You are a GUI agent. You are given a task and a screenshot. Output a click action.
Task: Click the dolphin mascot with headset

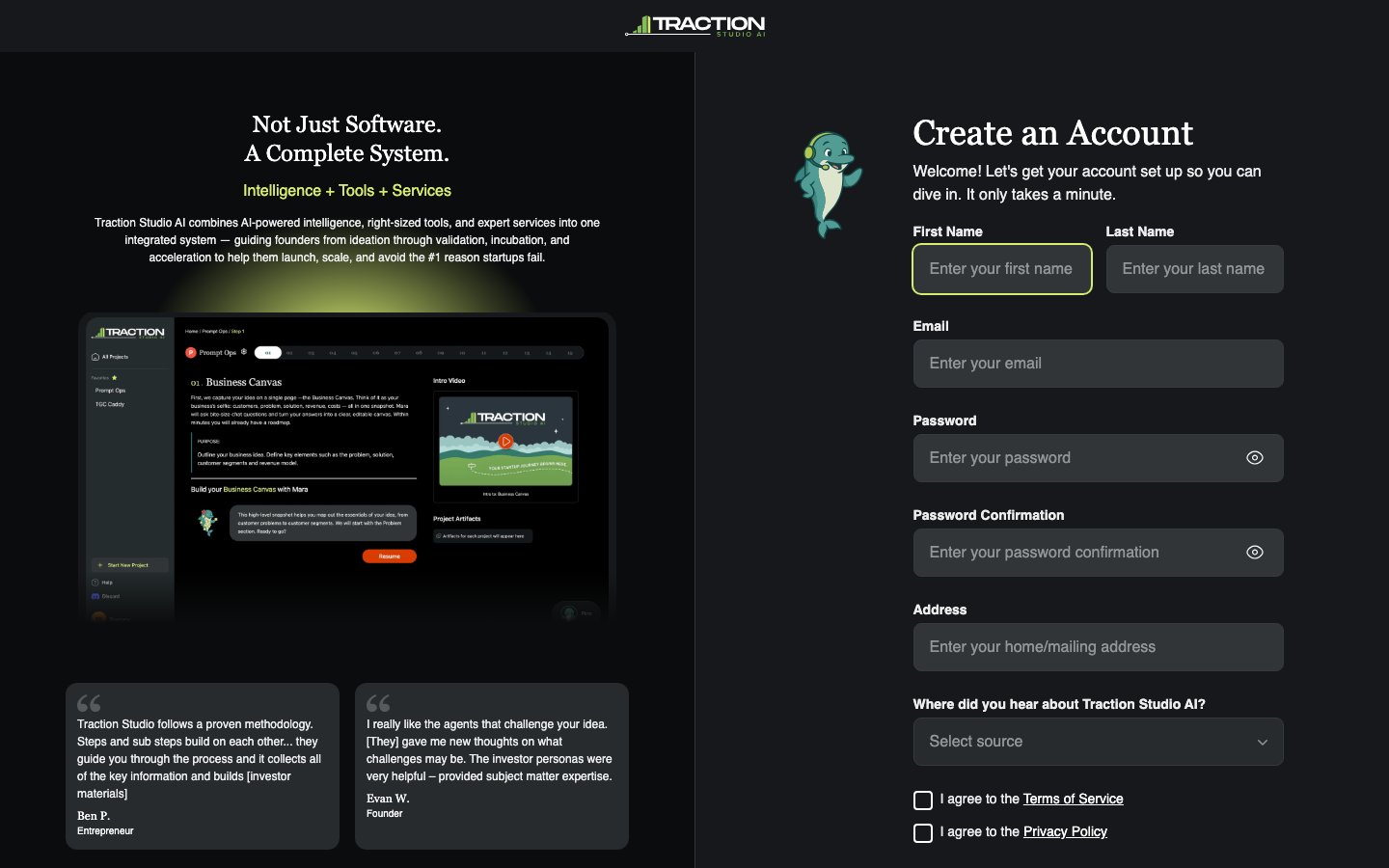(828, 184)
